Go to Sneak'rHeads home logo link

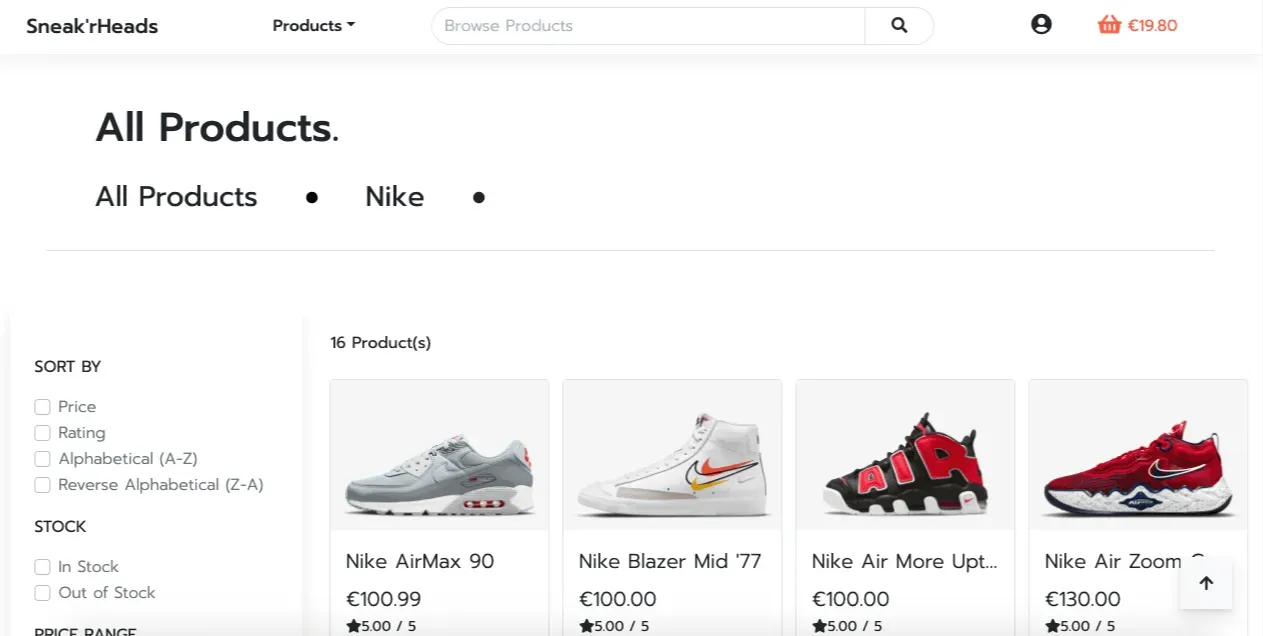(x=92, y=26)
